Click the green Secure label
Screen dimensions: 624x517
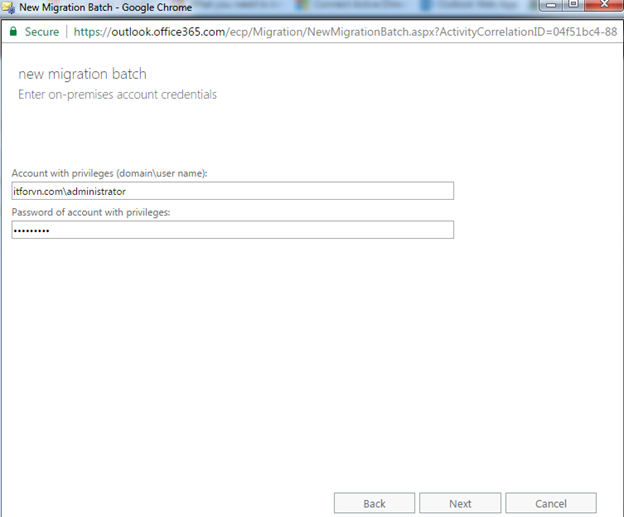coord(41,31)
